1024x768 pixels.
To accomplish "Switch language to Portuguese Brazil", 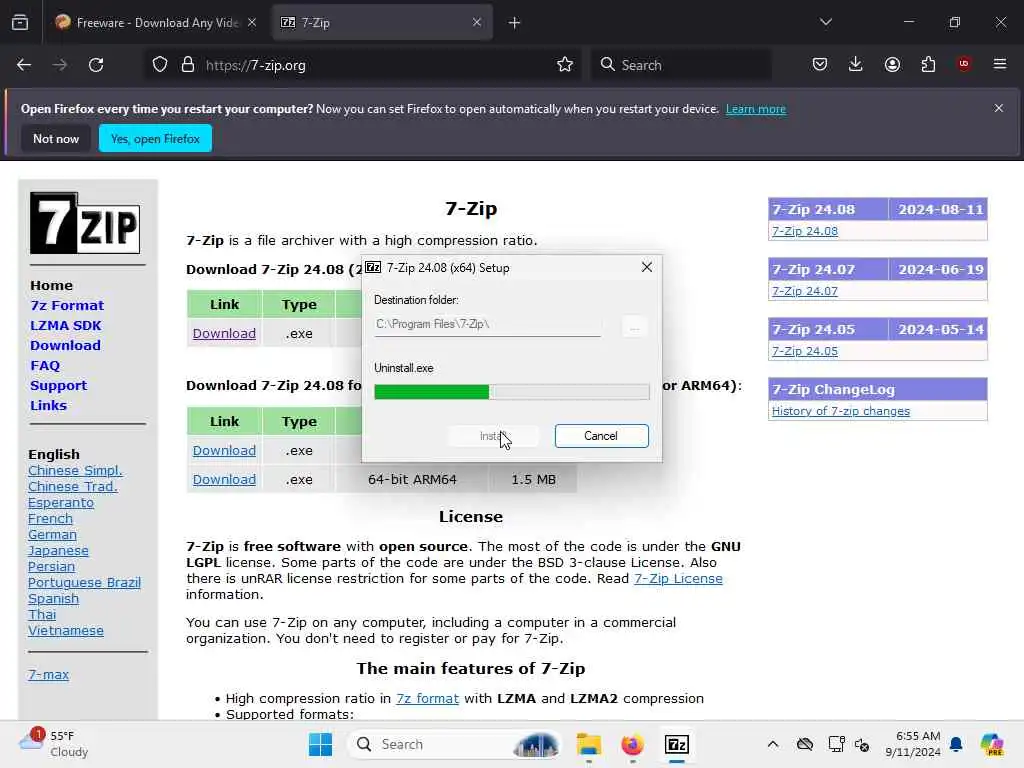I will point(84,583).
